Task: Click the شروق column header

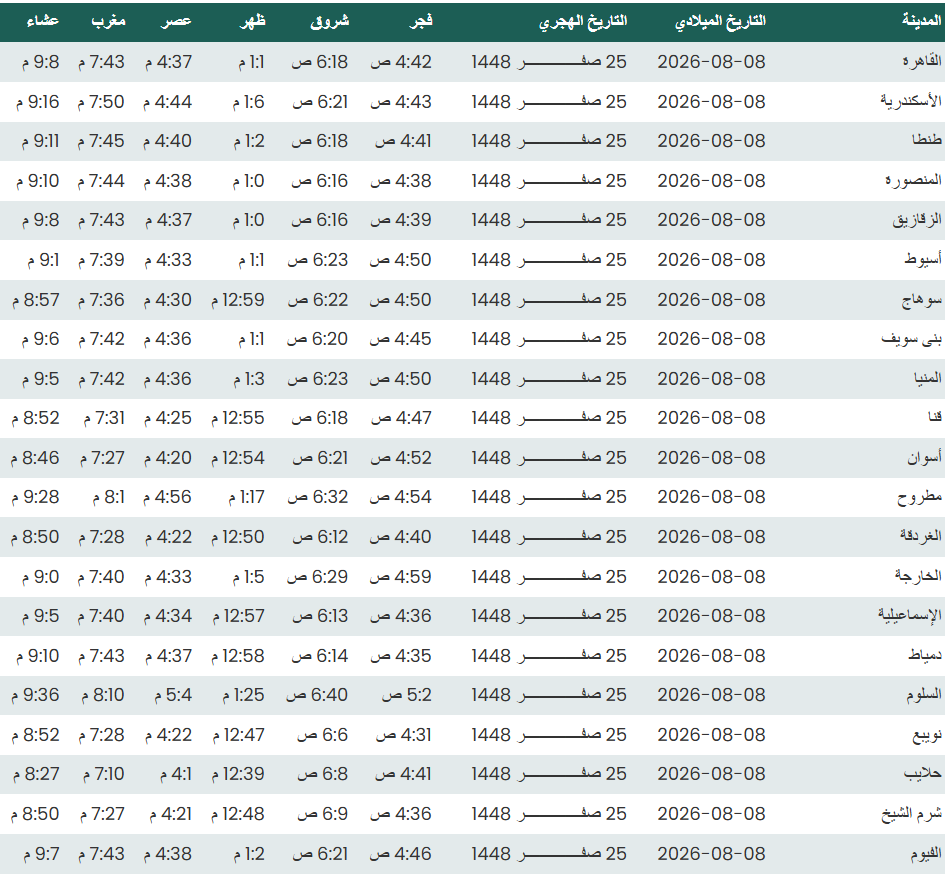Action: click(329, 21)
